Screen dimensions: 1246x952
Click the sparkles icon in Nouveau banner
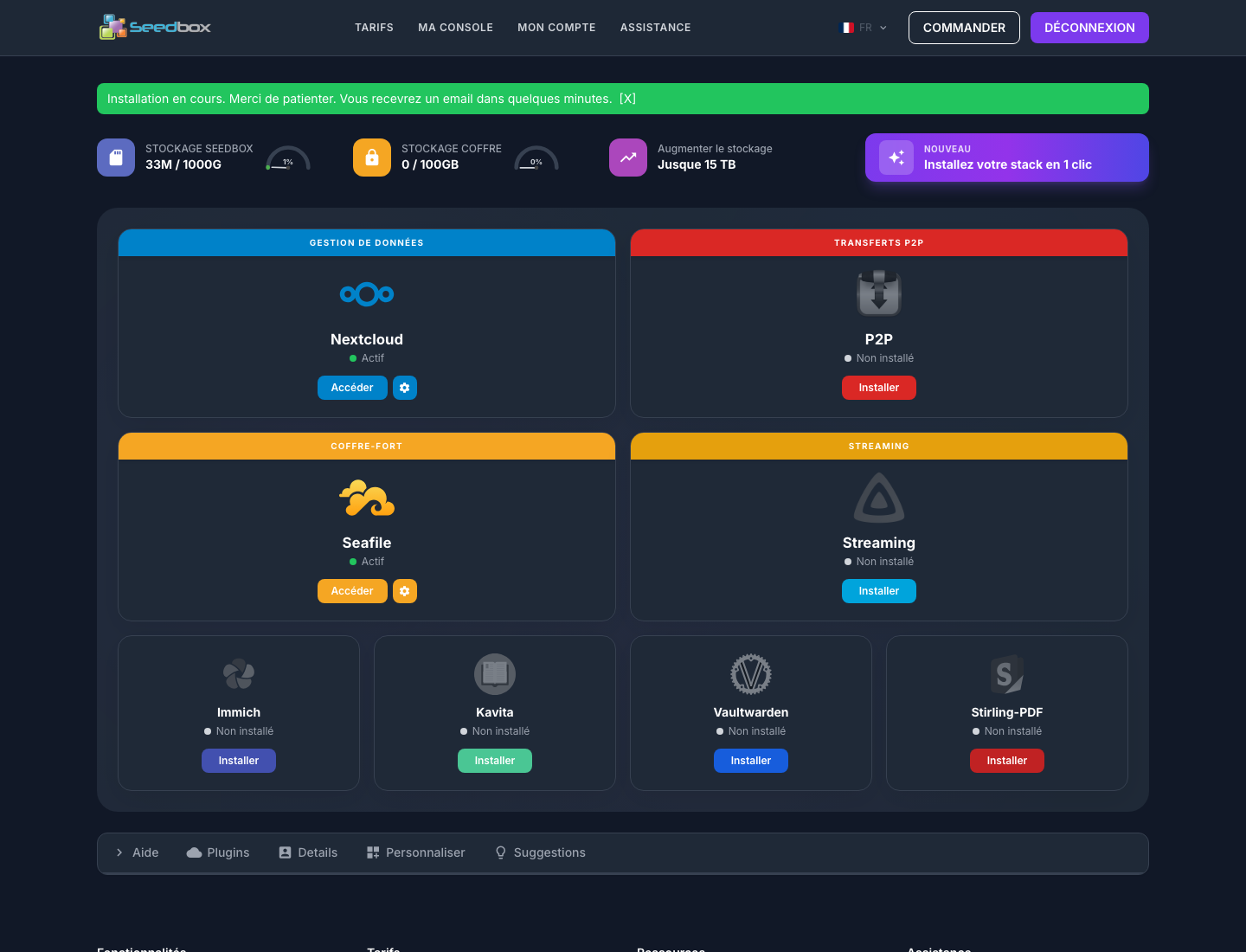(x=896, y=158)
